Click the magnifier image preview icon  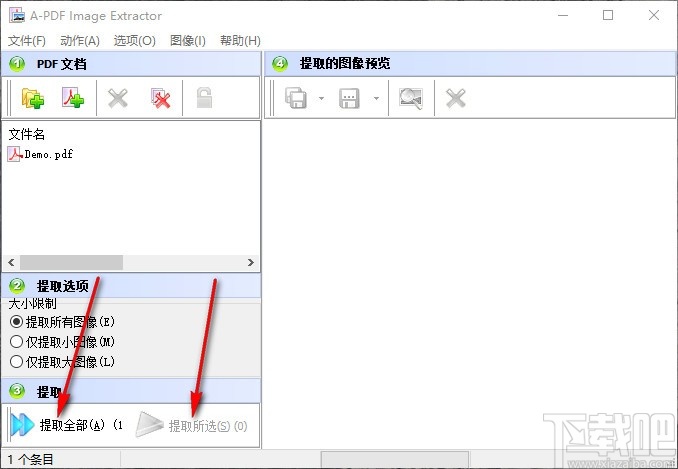point(410,98)
